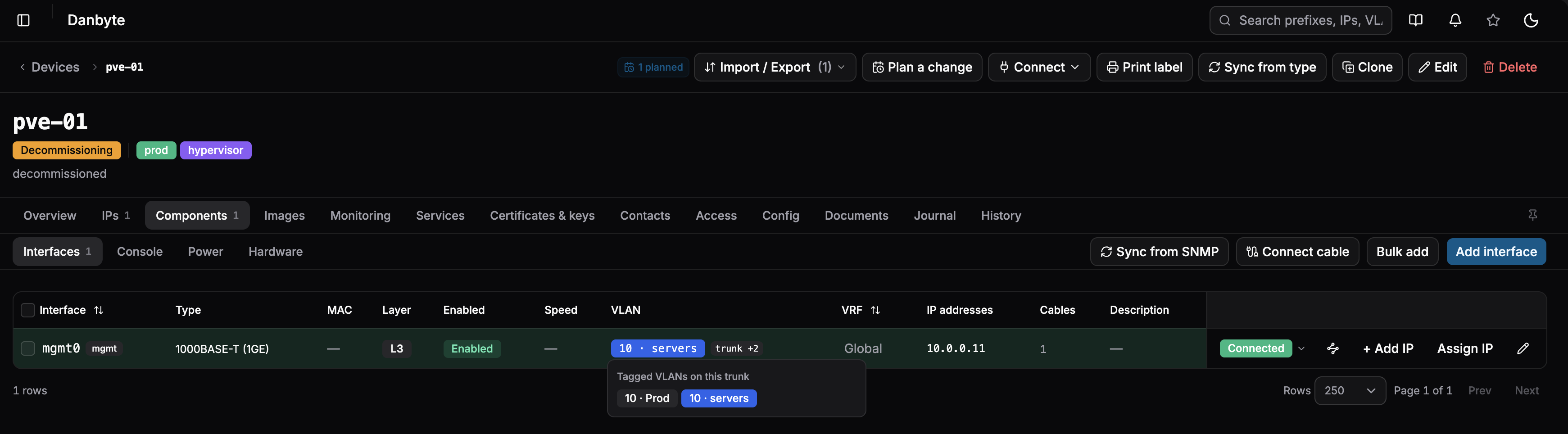Go to Devices breadcrumb link
Viewport: 1568px width, 434px height.
[x=55, y=67]
